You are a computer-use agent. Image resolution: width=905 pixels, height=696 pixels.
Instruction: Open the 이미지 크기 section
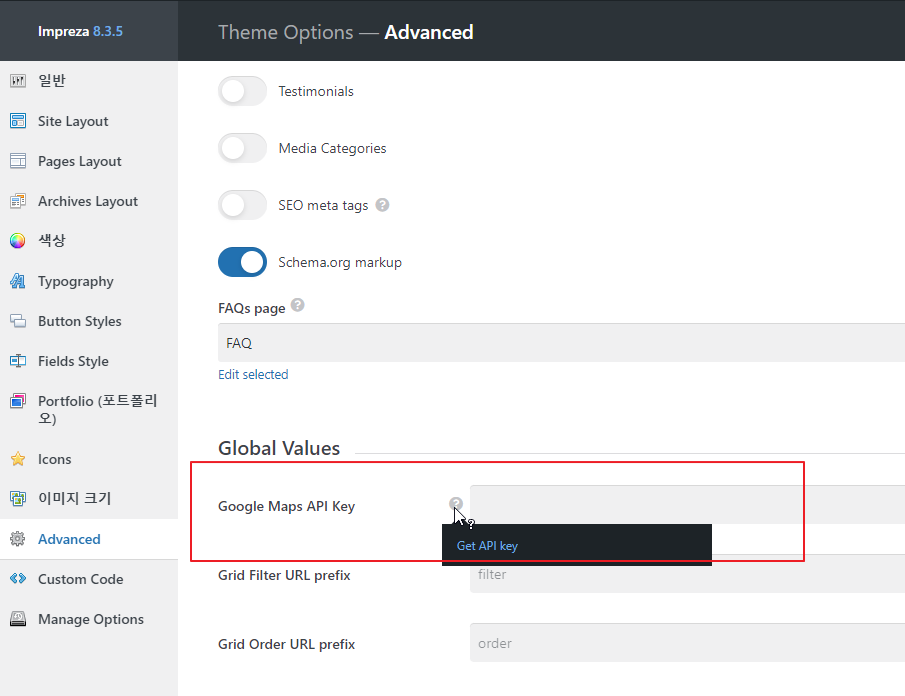click(x=89, y=499)
